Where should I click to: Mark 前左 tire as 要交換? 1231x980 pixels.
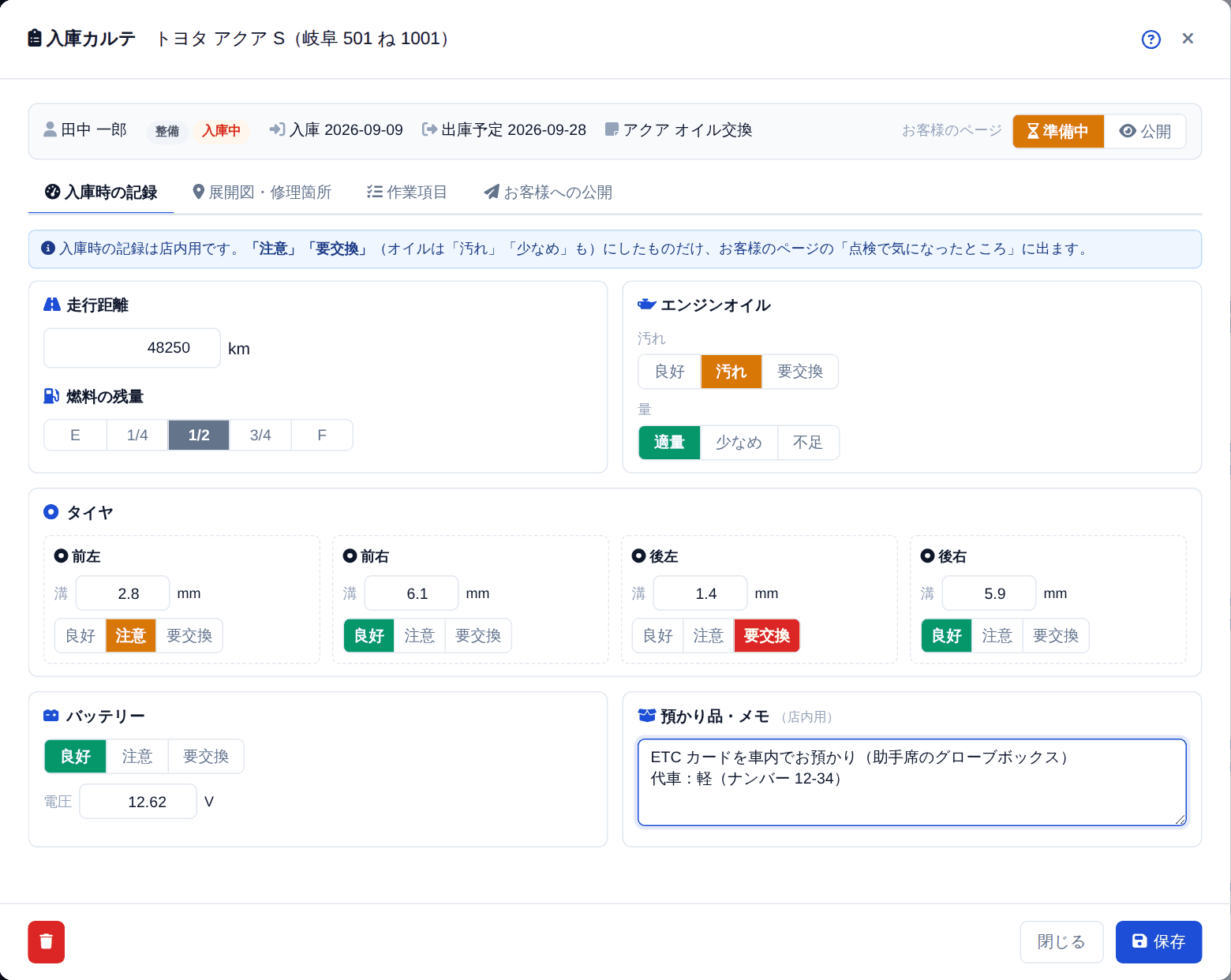(189, 636)
